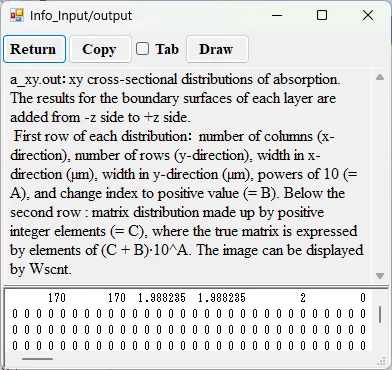Click the second 170 value in data header
Screen dimensions: 392x370
coord(117,297)
